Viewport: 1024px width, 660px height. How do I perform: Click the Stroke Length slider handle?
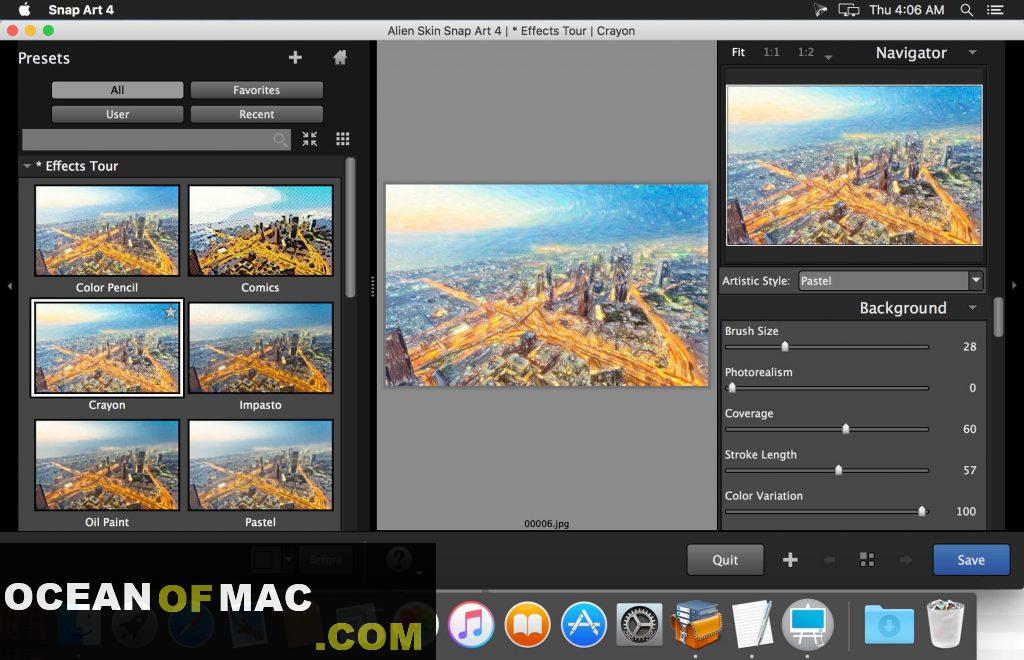click(x=839, y=470)
